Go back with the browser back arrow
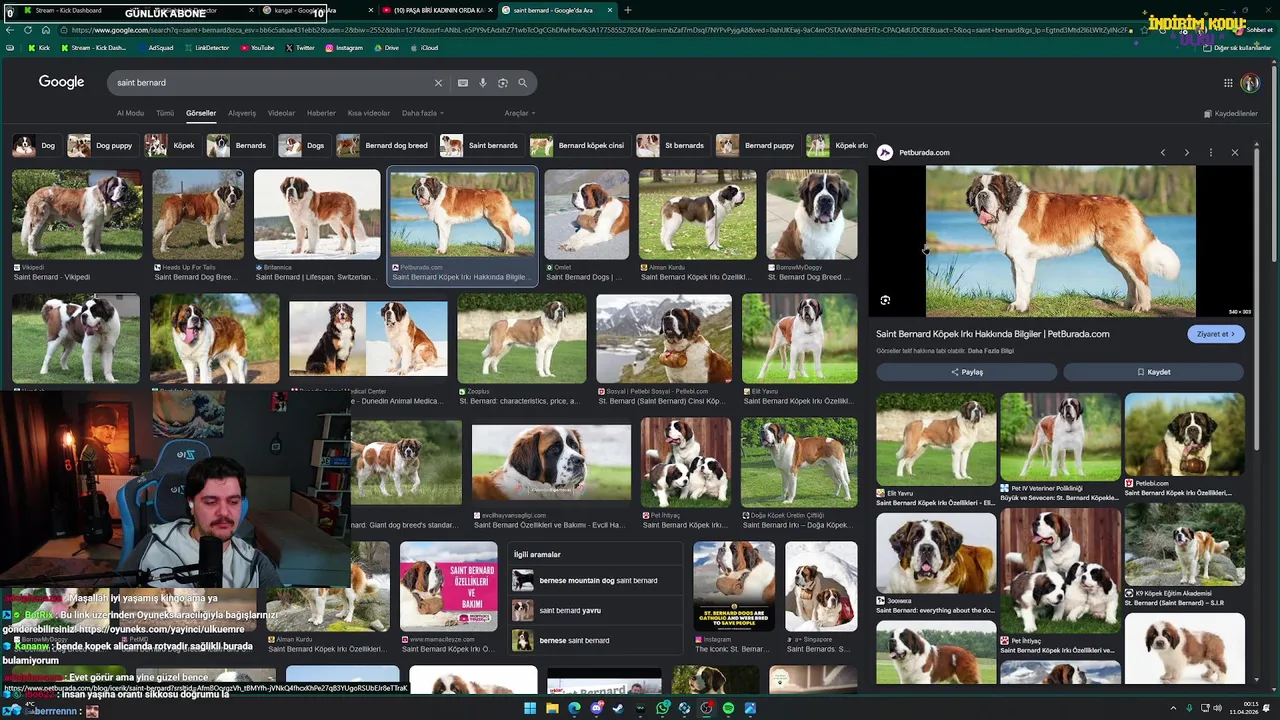1280x720 pixels. [11, 30]
